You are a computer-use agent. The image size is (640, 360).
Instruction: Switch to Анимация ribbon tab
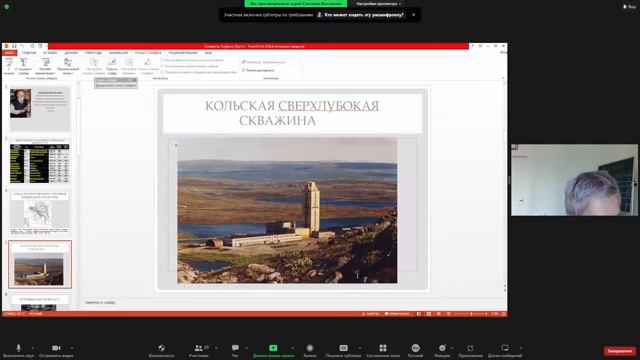(118, 53)
